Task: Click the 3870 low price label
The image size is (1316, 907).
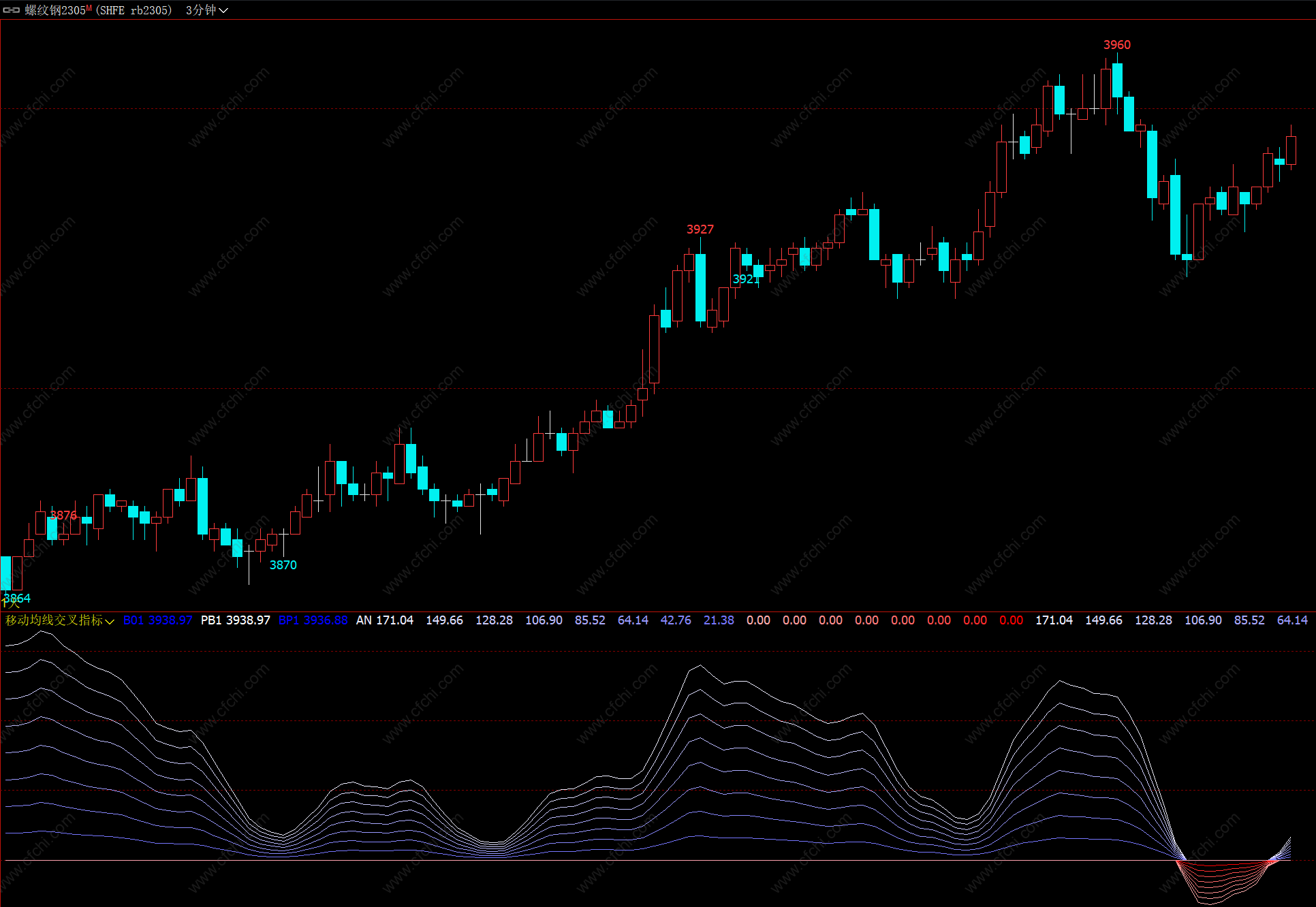Action: click(283, 565)
